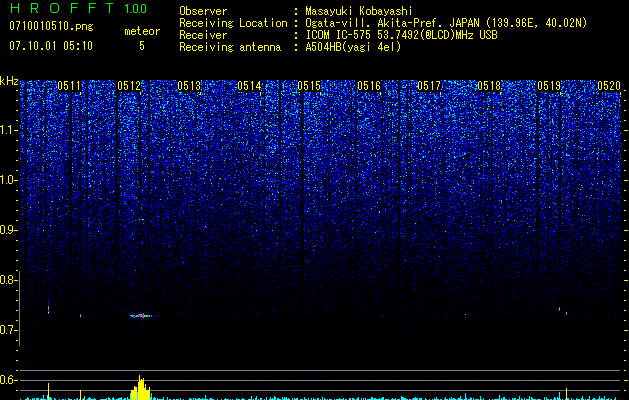This screenshot has height=400, width=629.
Task: Click the 0514 time marker
Action: click(249, 86)
